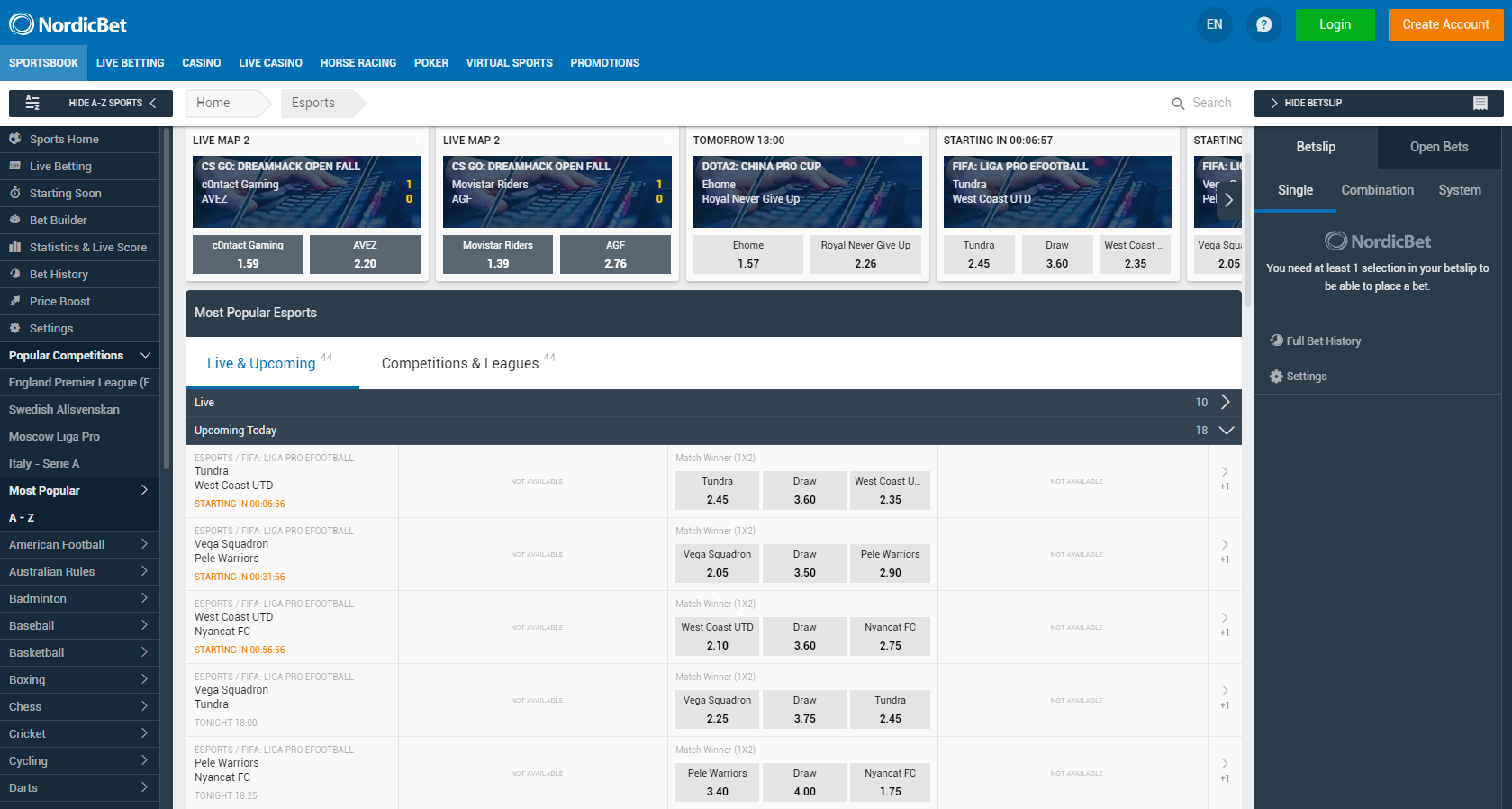Open more markets arrow for West Coast UTD vs Nyancat

[1225, 618]
